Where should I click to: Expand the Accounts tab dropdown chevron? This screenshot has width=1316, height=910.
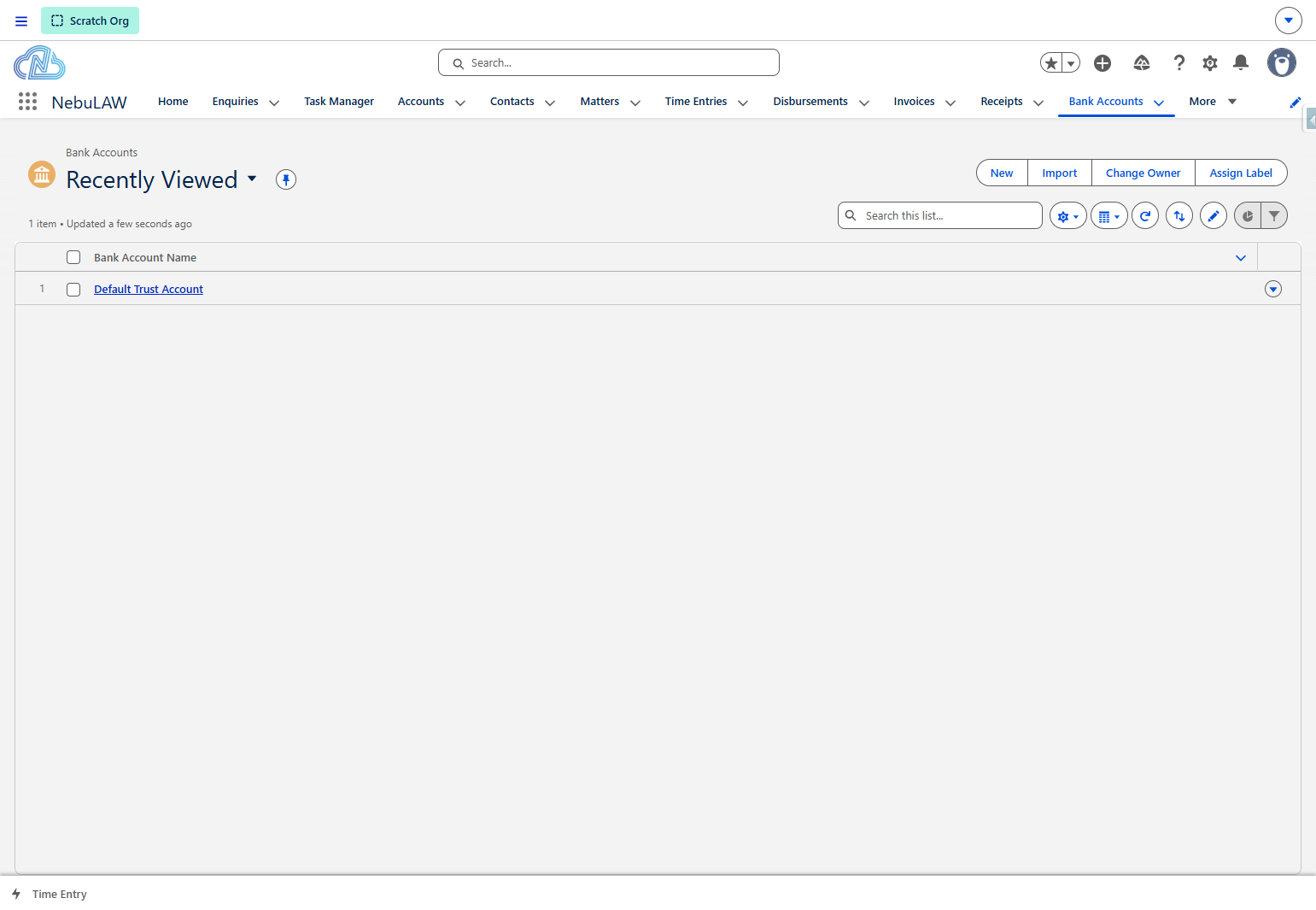pos(460,103)
